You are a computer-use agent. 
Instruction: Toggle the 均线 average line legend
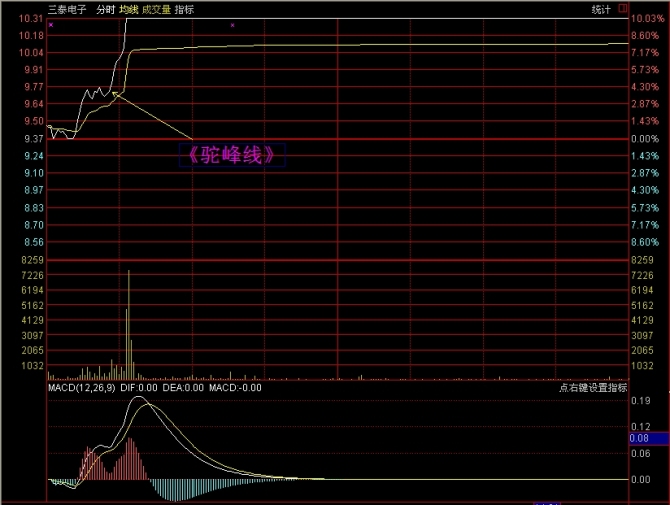click(128, 9)
